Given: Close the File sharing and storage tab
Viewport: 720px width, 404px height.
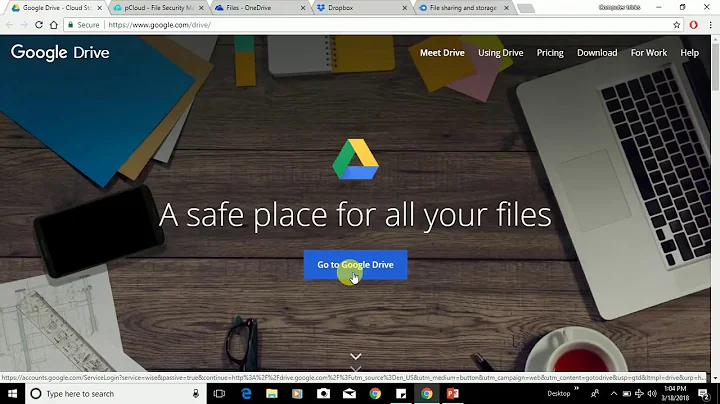Looking at the screenshot, I should pyautogui.click(x=506, y=8).
